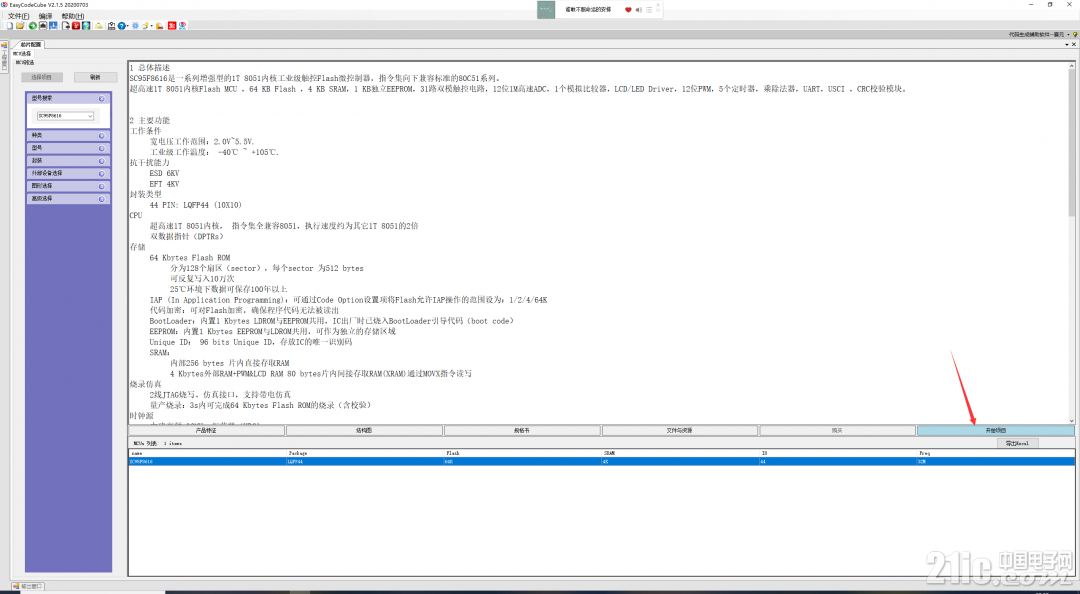Image resolution: width=1080 pixels, height=594 pixels.
Task: Click the 文件与资源 button
Action: (680, 431)
